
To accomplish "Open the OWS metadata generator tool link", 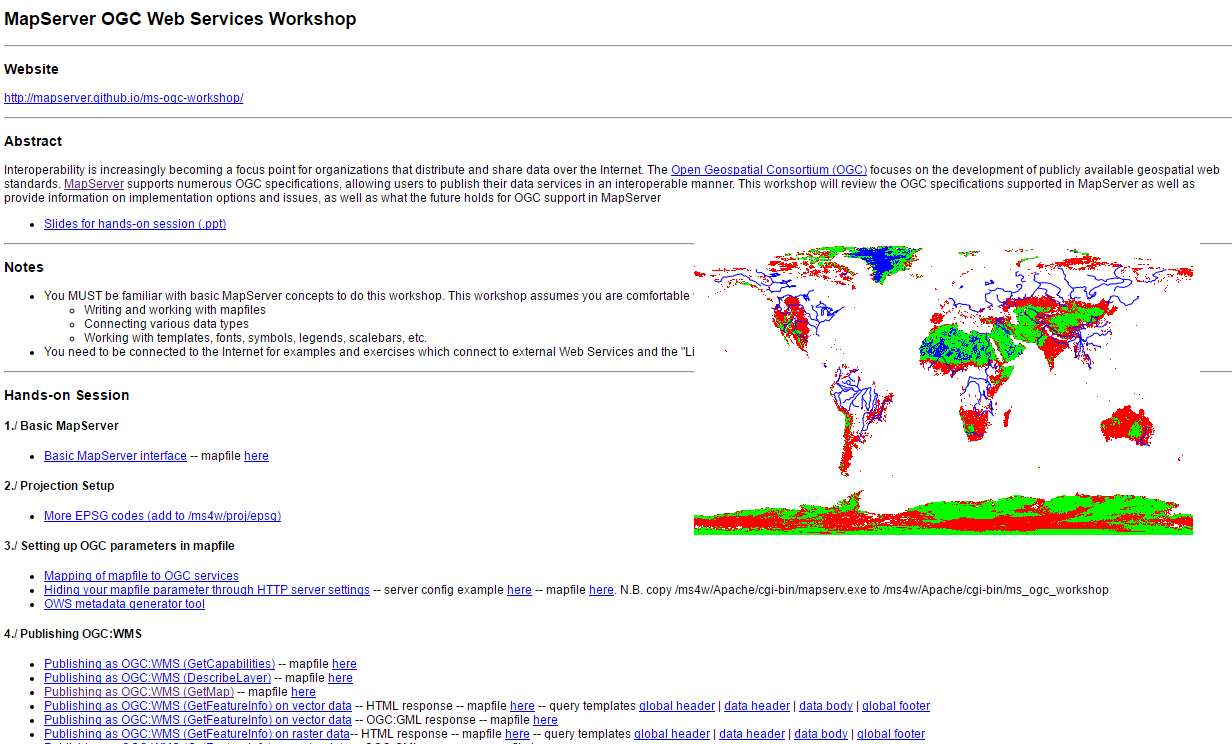I will pyautogui.click(x=124, y=604).
